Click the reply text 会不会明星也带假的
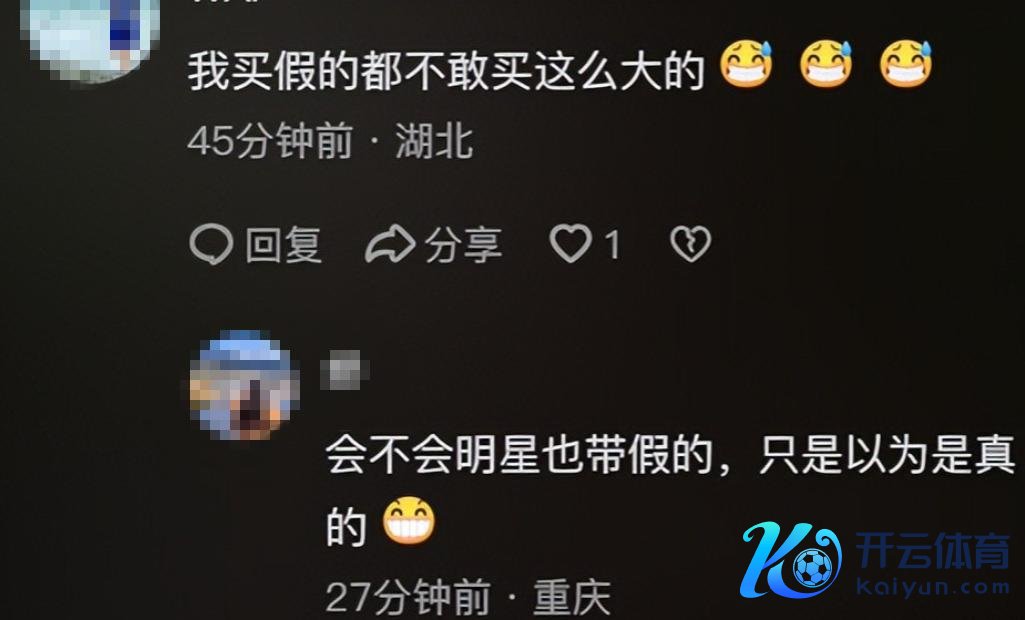The image size is (1025, 620). [519, 455]
